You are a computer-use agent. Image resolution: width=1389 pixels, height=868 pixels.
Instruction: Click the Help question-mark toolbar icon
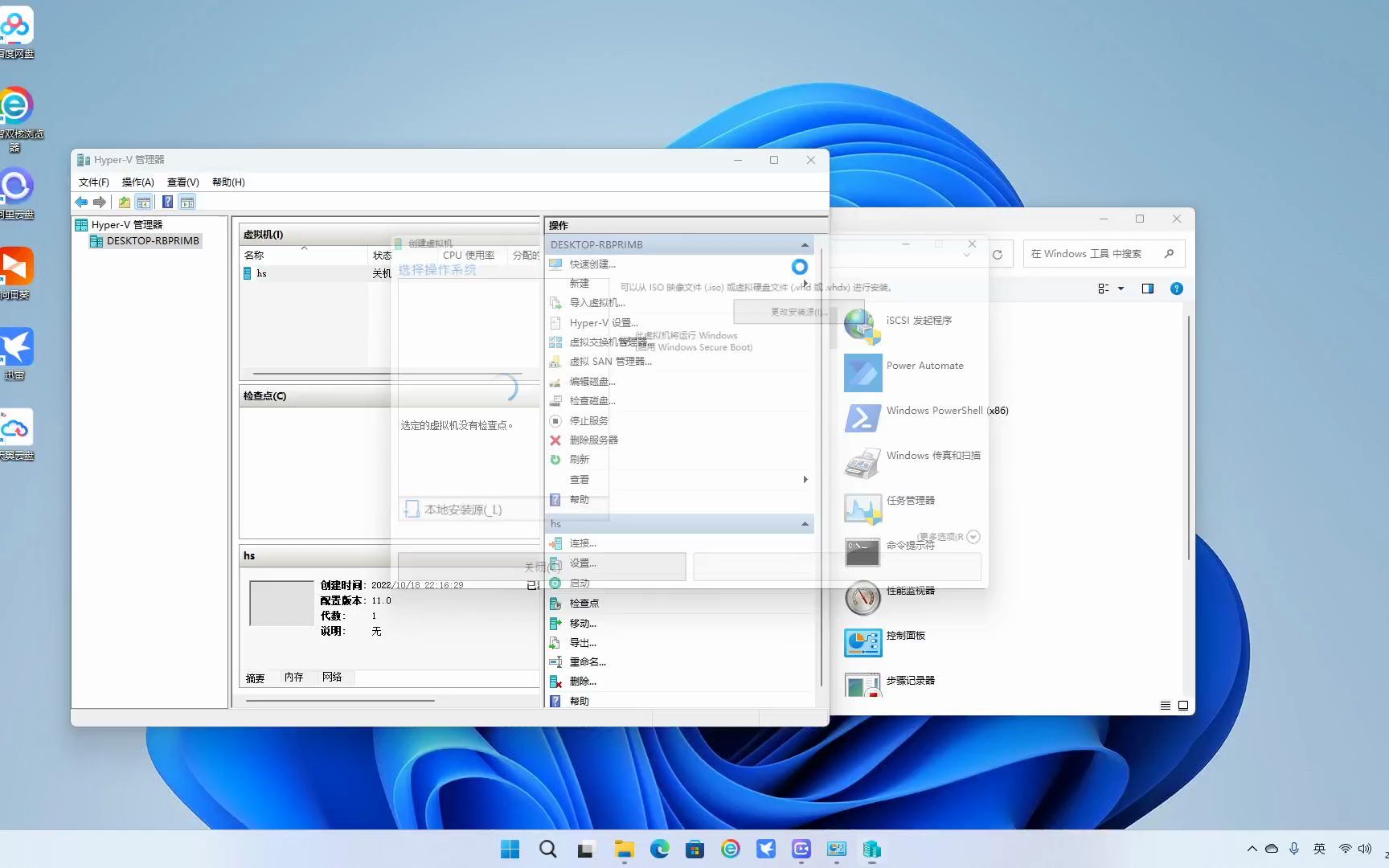click(167, 203)
